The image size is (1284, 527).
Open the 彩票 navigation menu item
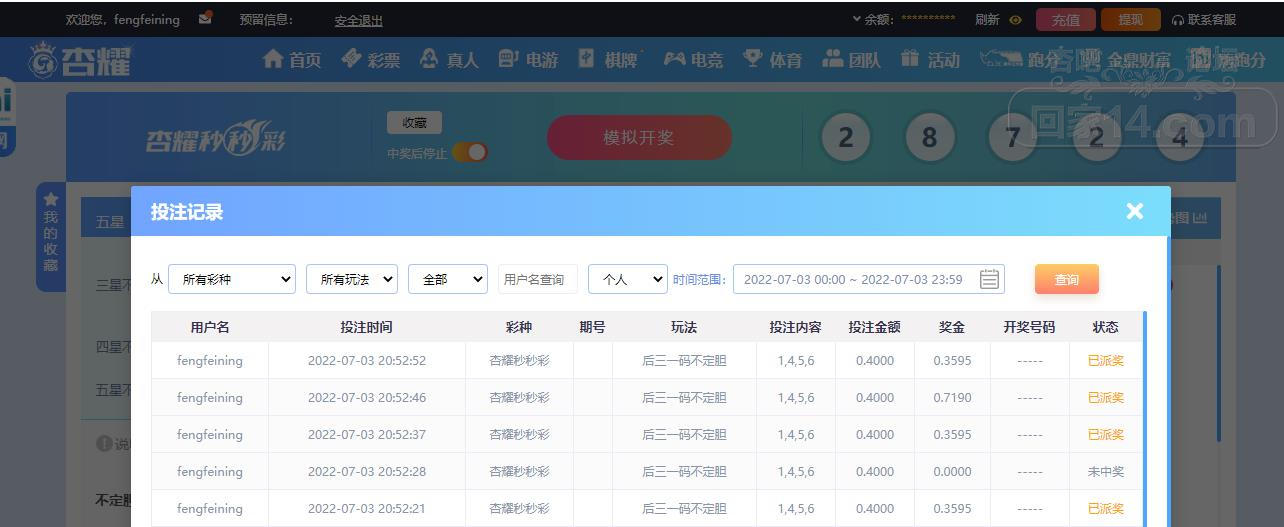click(x=371, y=60)
